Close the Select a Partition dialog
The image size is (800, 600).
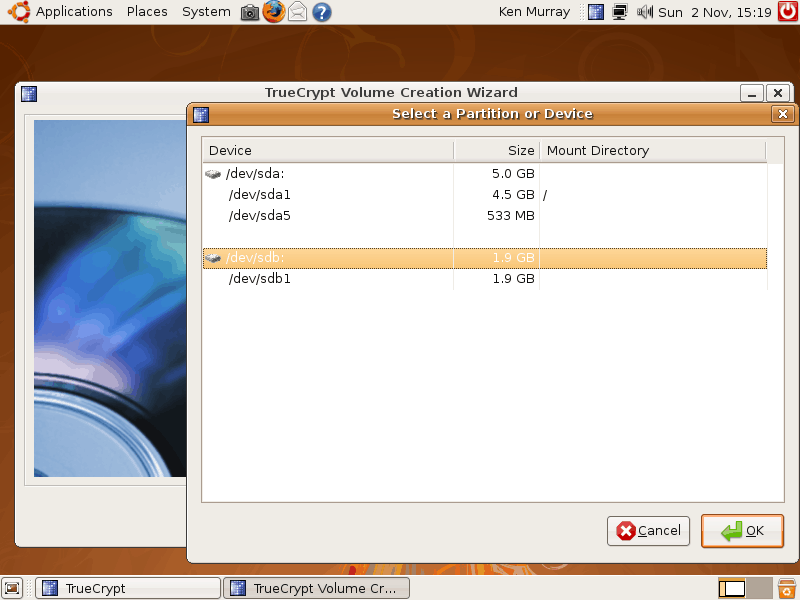783,114
